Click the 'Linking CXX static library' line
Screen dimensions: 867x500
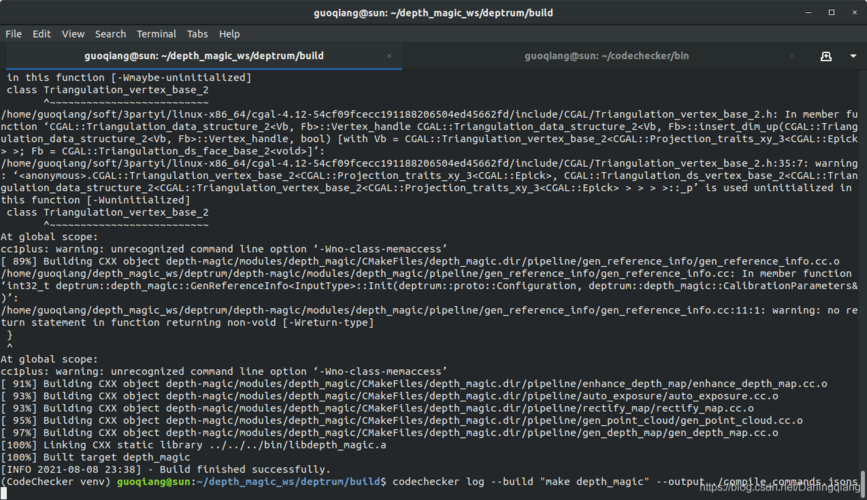click(x=194, y=445)
